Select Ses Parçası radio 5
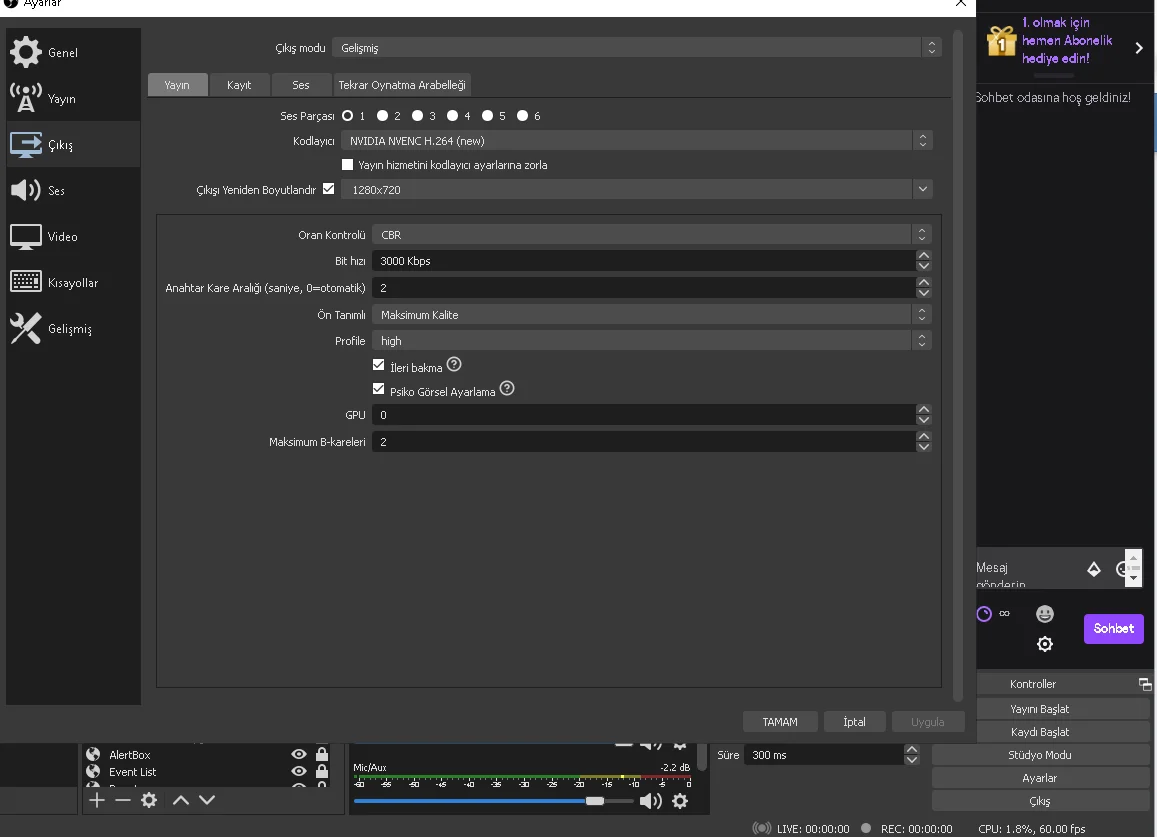Screen dimensions: 1157x837 coord(488,116)
